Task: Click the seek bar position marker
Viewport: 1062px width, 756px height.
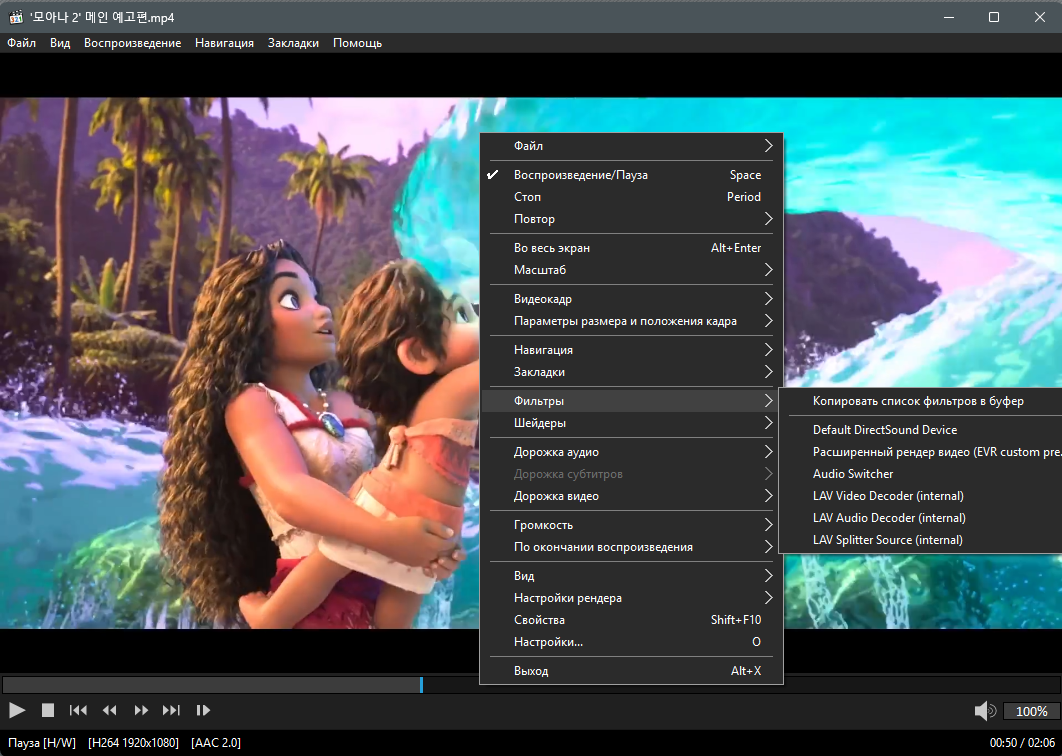Action: tap(421, 684)
